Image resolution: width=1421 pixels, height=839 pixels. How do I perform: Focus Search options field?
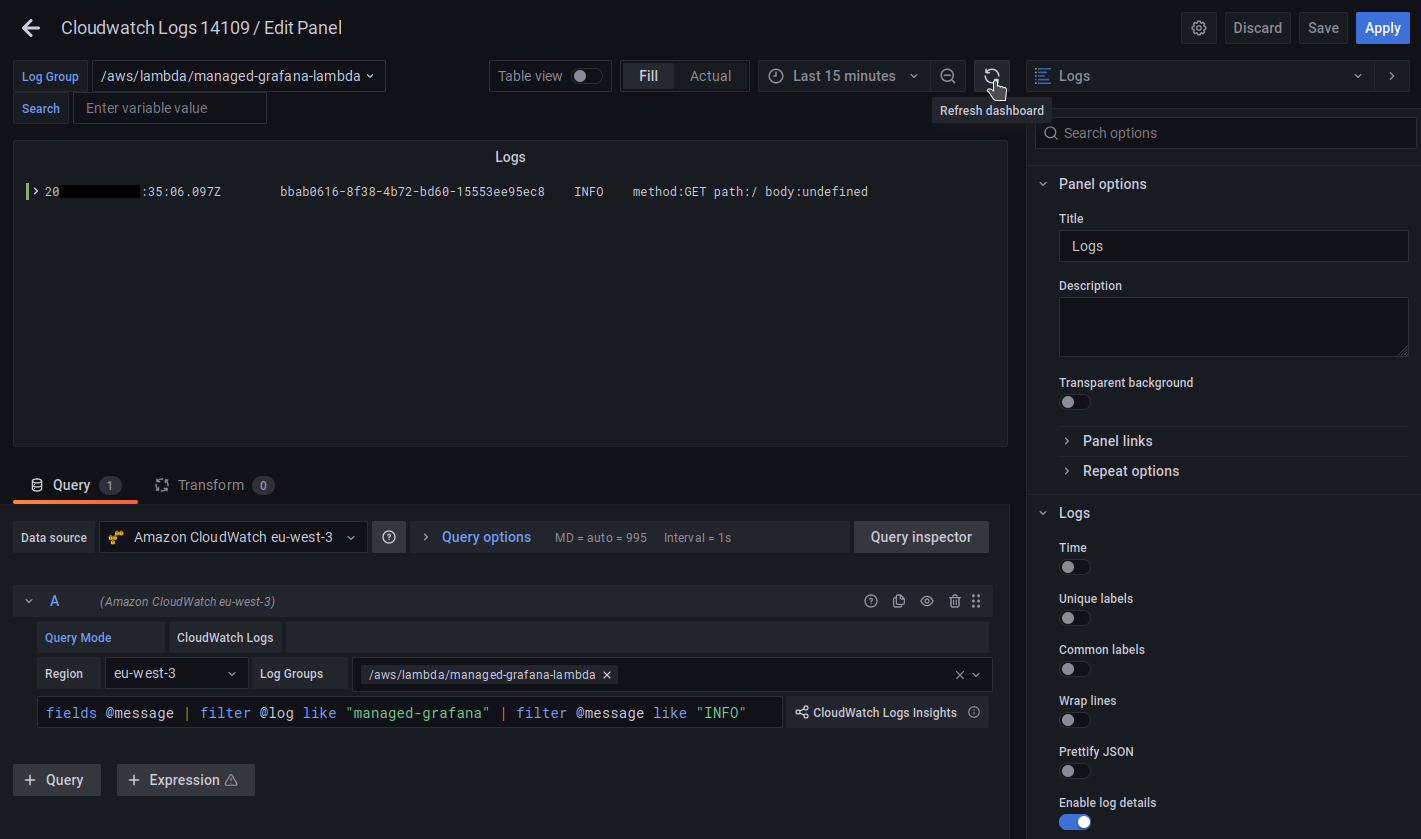(x=1225, y=133)
